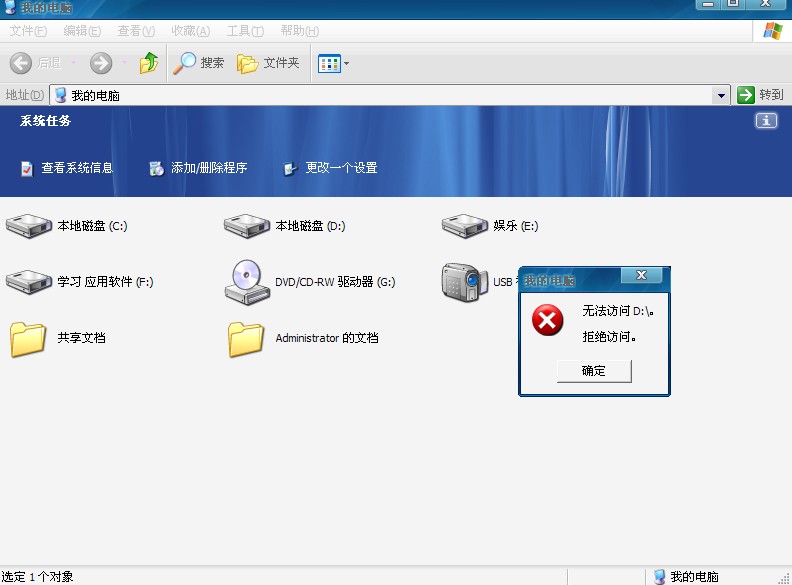Select the Administrator 的文档 folder icon
Image resolution: width=792 pixels, height=585 pixels.
click(246, 339)
